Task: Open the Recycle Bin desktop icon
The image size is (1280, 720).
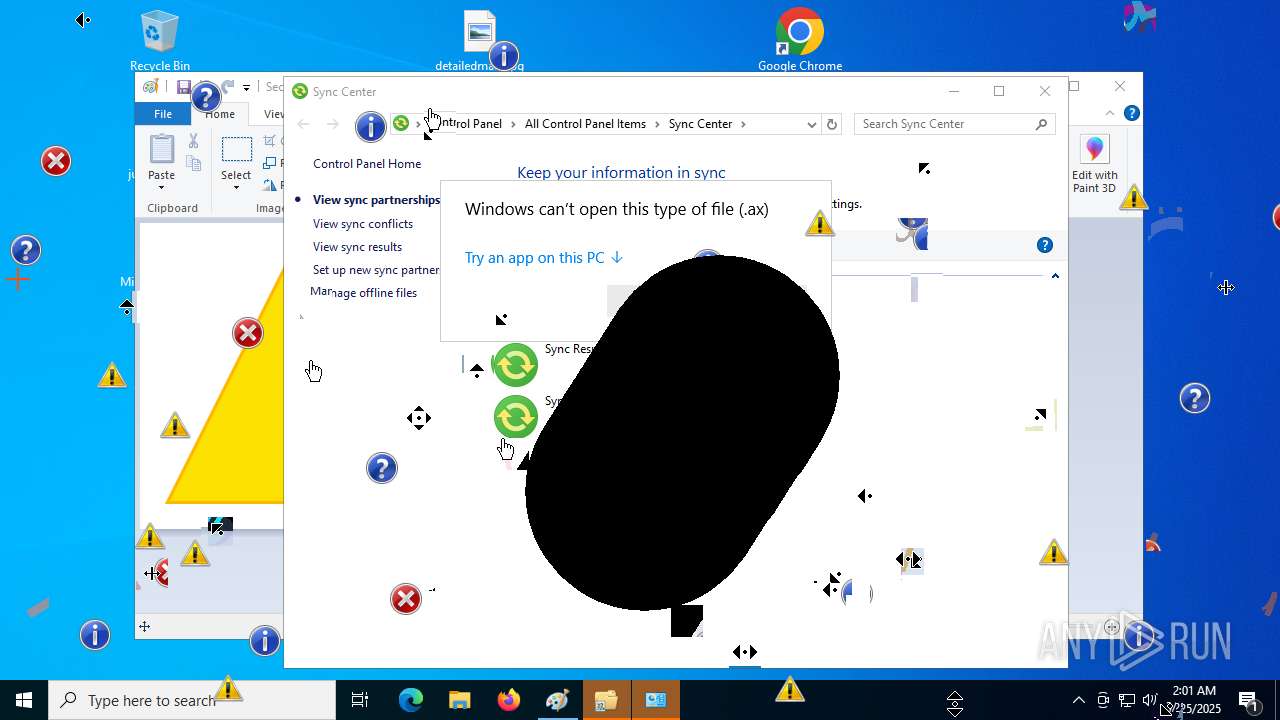Action: 160,40
